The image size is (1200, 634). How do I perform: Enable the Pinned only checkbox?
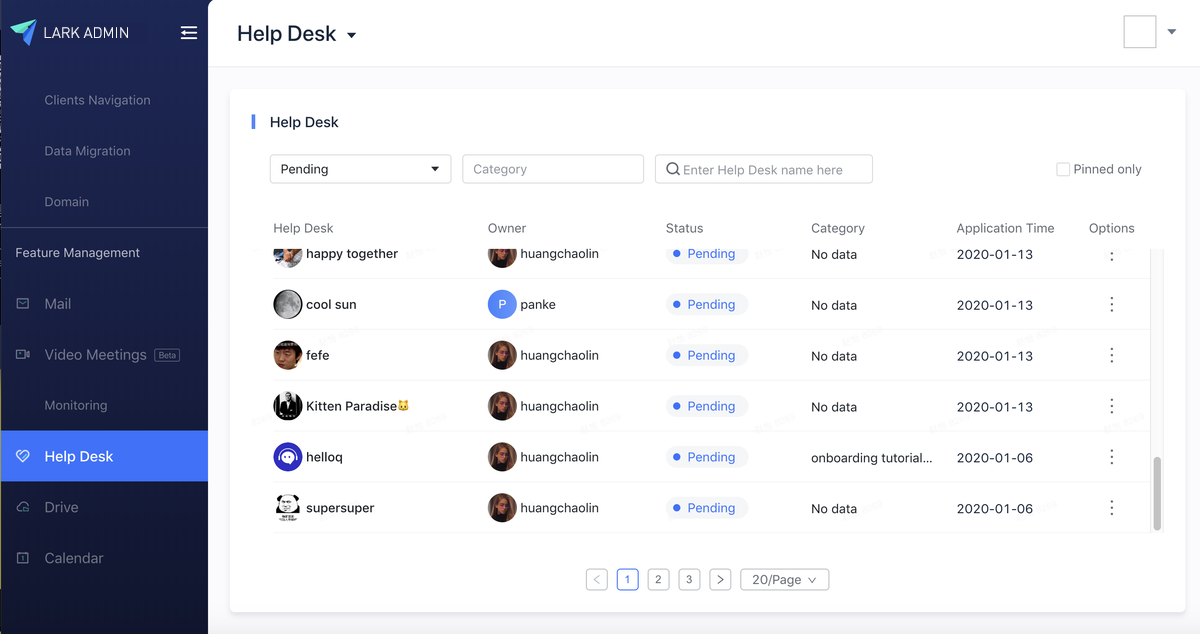coord(1063,170)
